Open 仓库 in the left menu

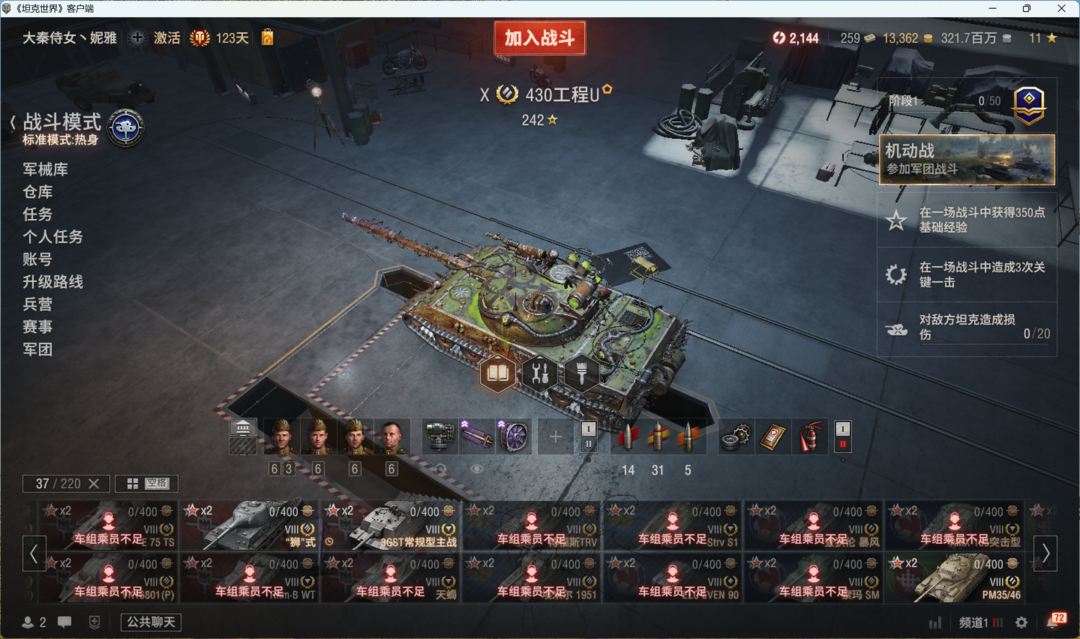(38, 191)
